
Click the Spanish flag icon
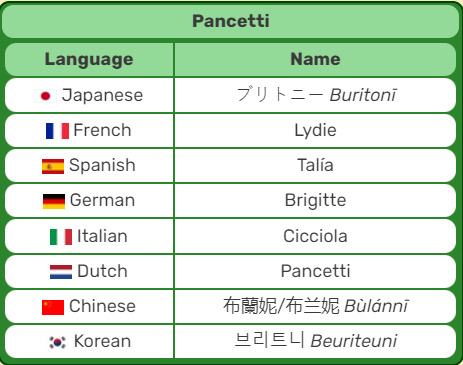(53, 166)
